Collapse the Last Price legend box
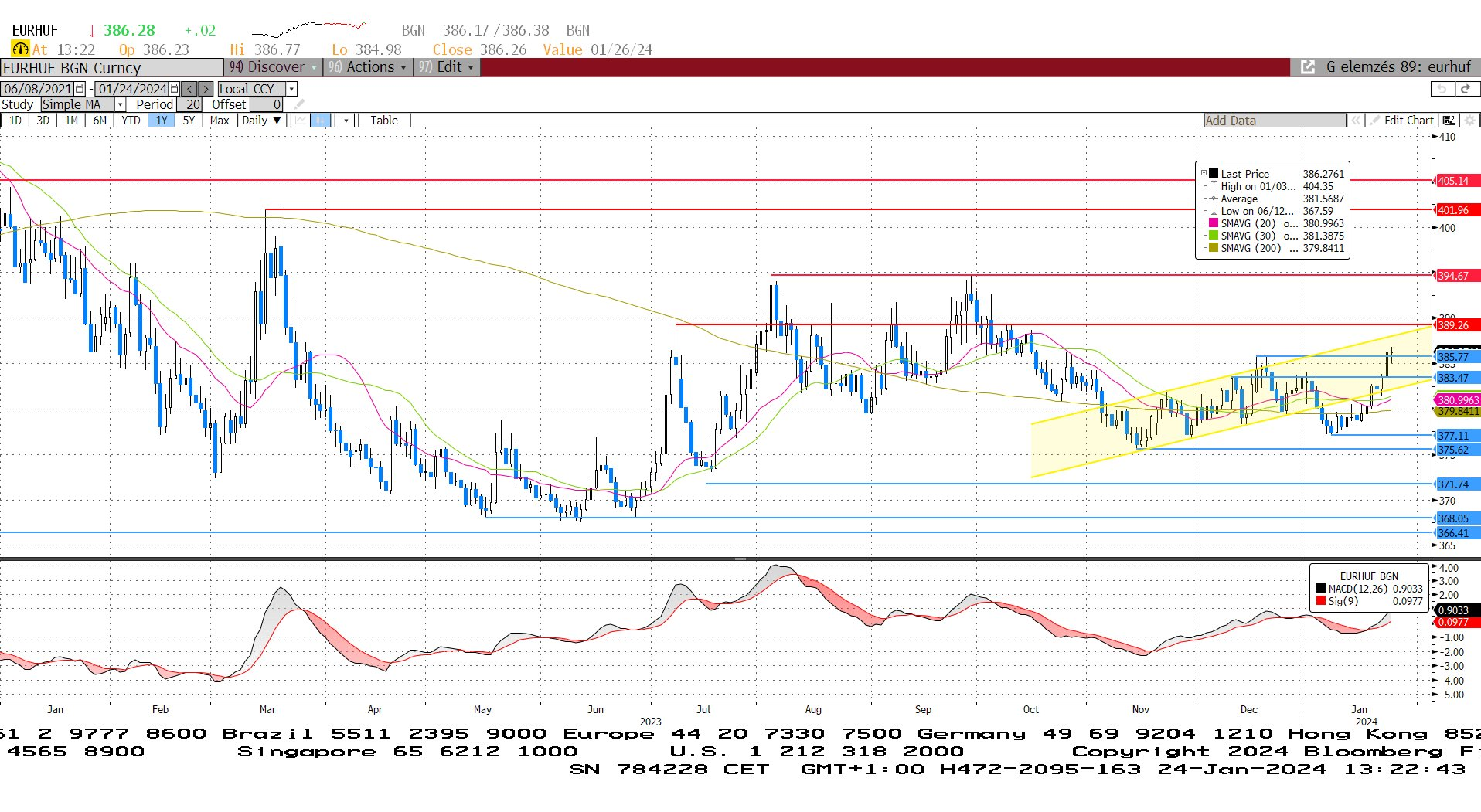 coord(1204,174)
